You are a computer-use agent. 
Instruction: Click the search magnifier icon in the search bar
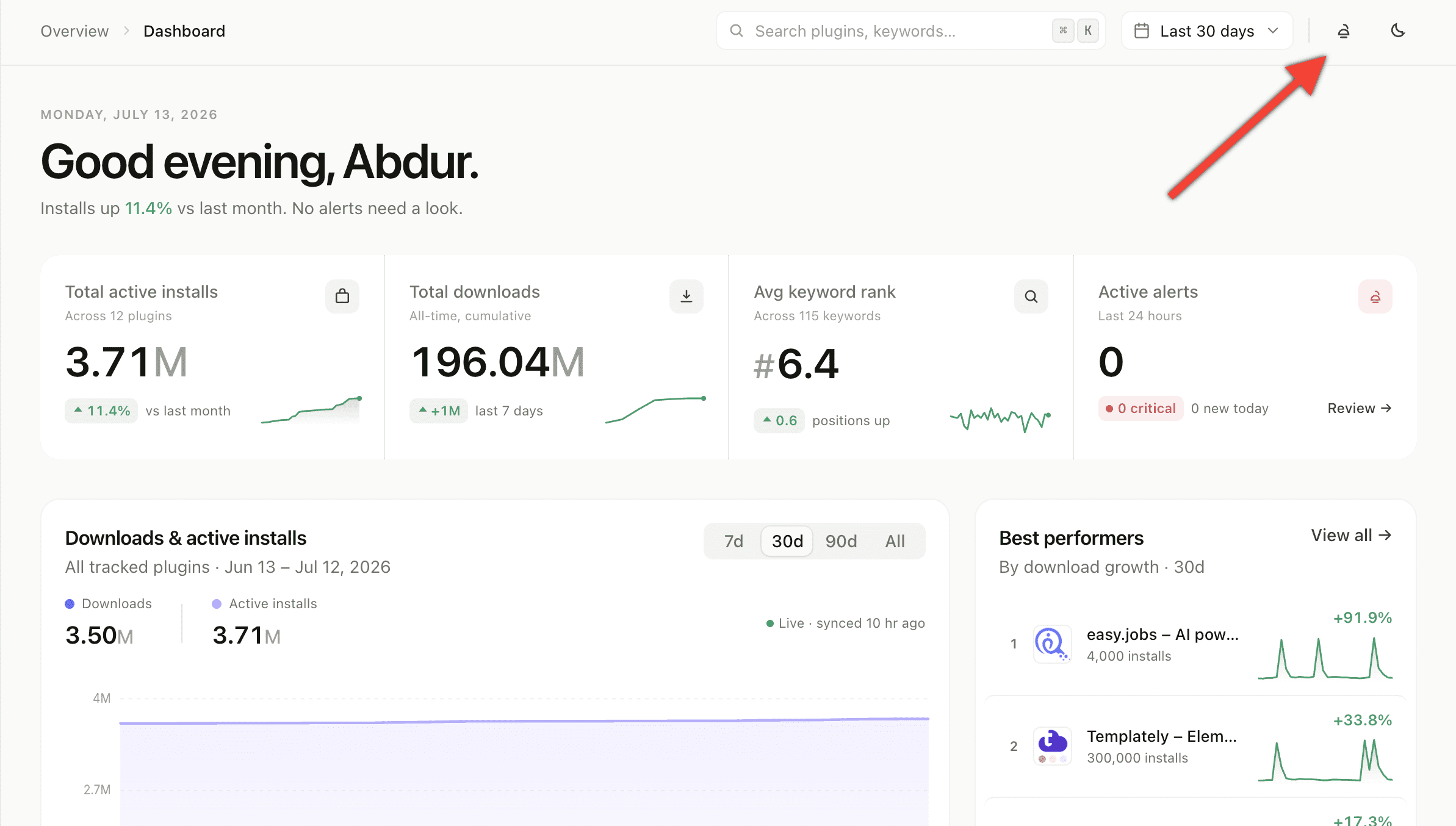[x=737, y=31]
